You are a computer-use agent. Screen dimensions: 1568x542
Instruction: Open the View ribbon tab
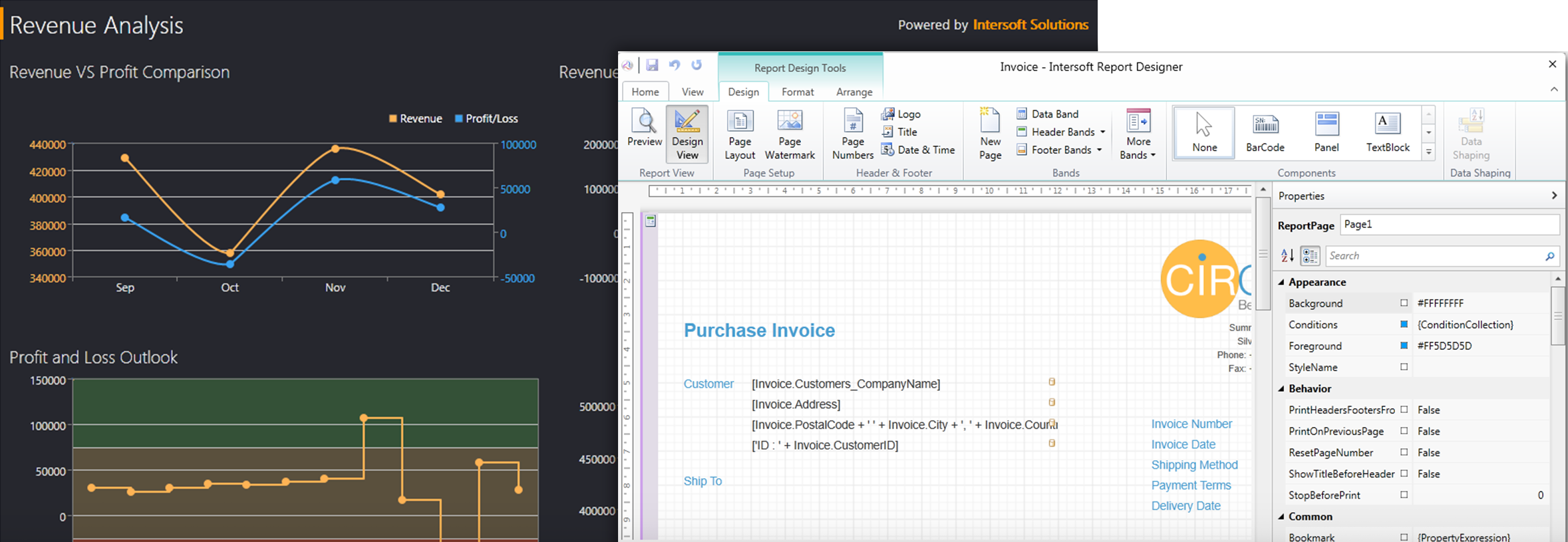692,92
